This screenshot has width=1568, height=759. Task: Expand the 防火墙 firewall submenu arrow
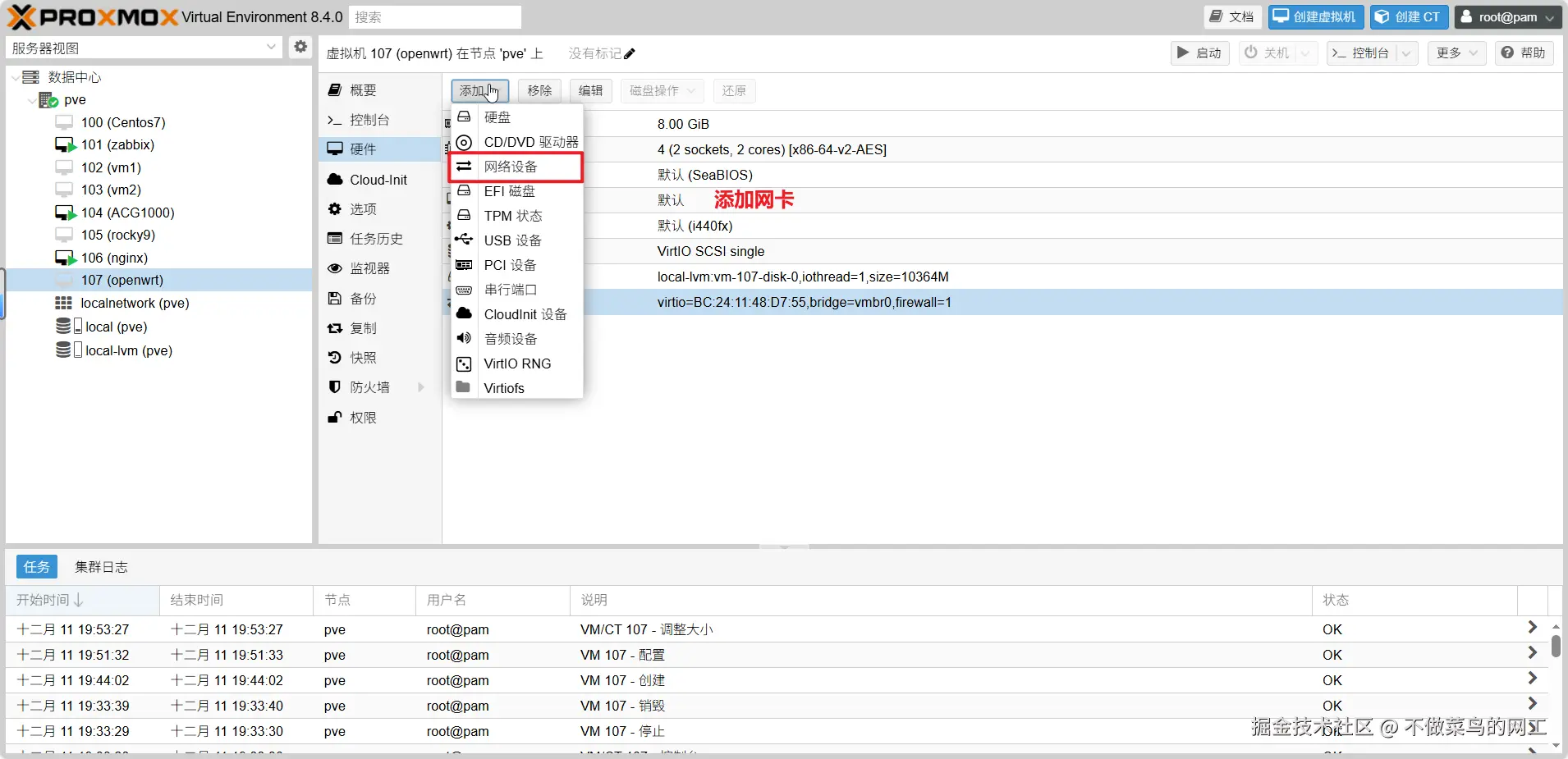[x=421, y=387]
